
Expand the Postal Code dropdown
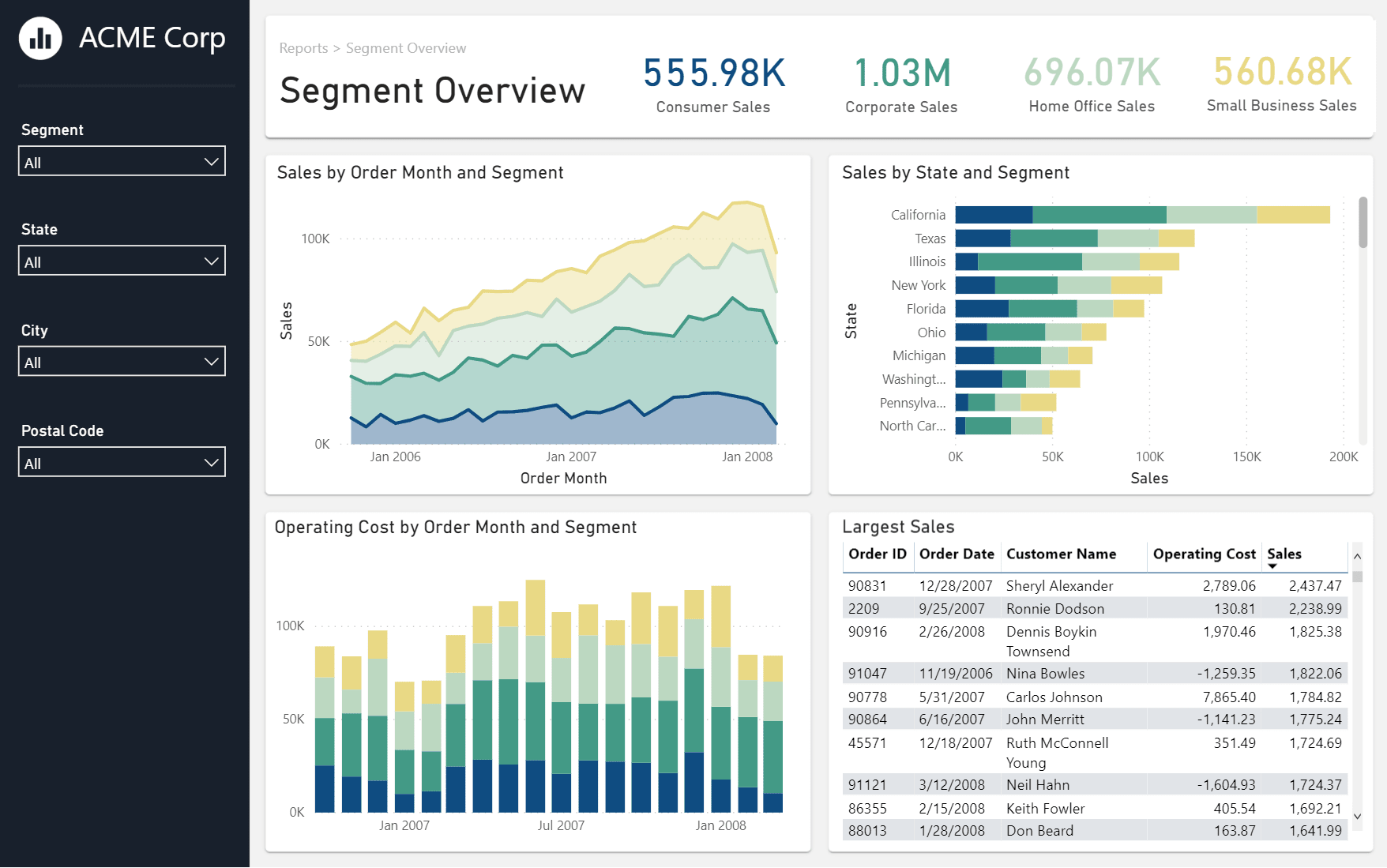122,463
